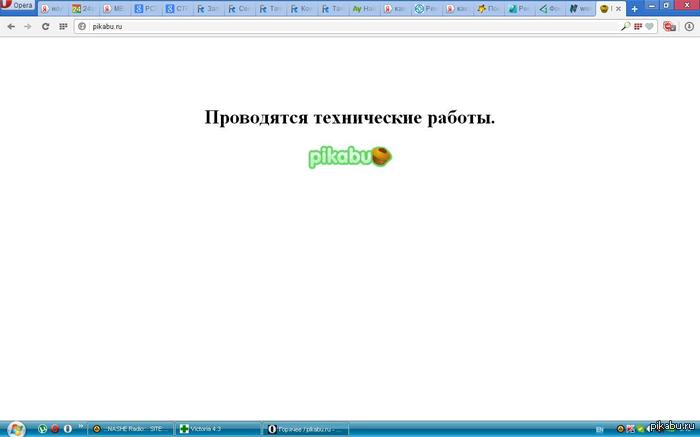Click the heart bookmark icon in address bar
The height and width of the screenshot is (437, 700).
click(x=650, y=26)
